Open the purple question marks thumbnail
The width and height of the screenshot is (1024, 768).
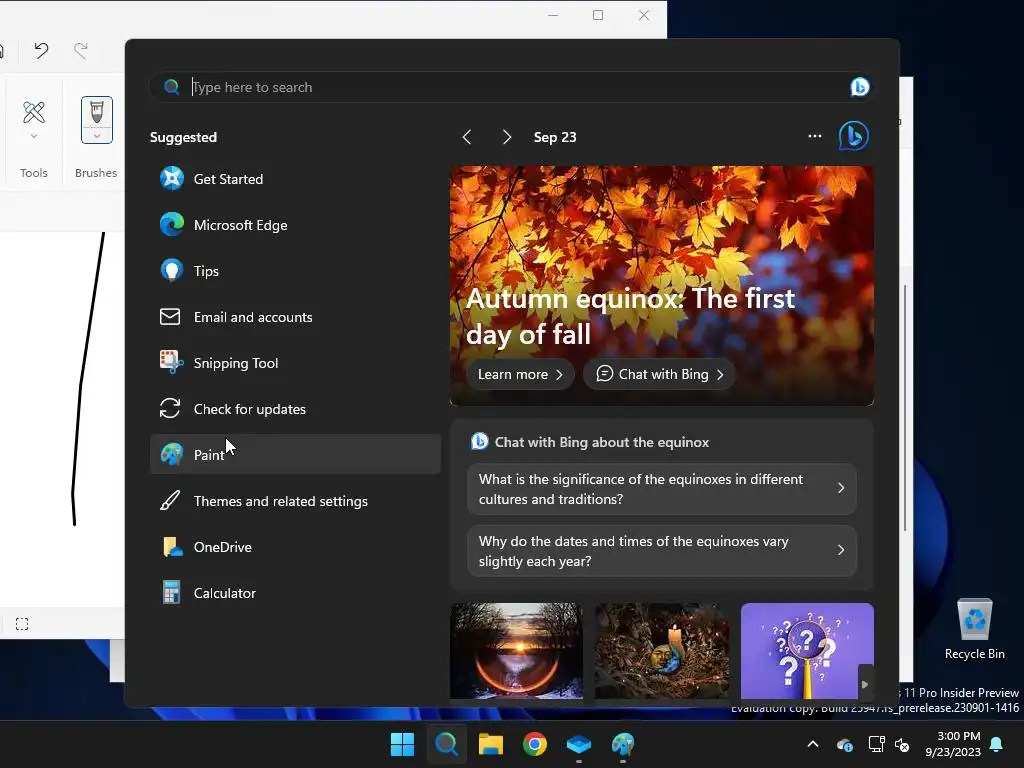(x=807, y=650)
